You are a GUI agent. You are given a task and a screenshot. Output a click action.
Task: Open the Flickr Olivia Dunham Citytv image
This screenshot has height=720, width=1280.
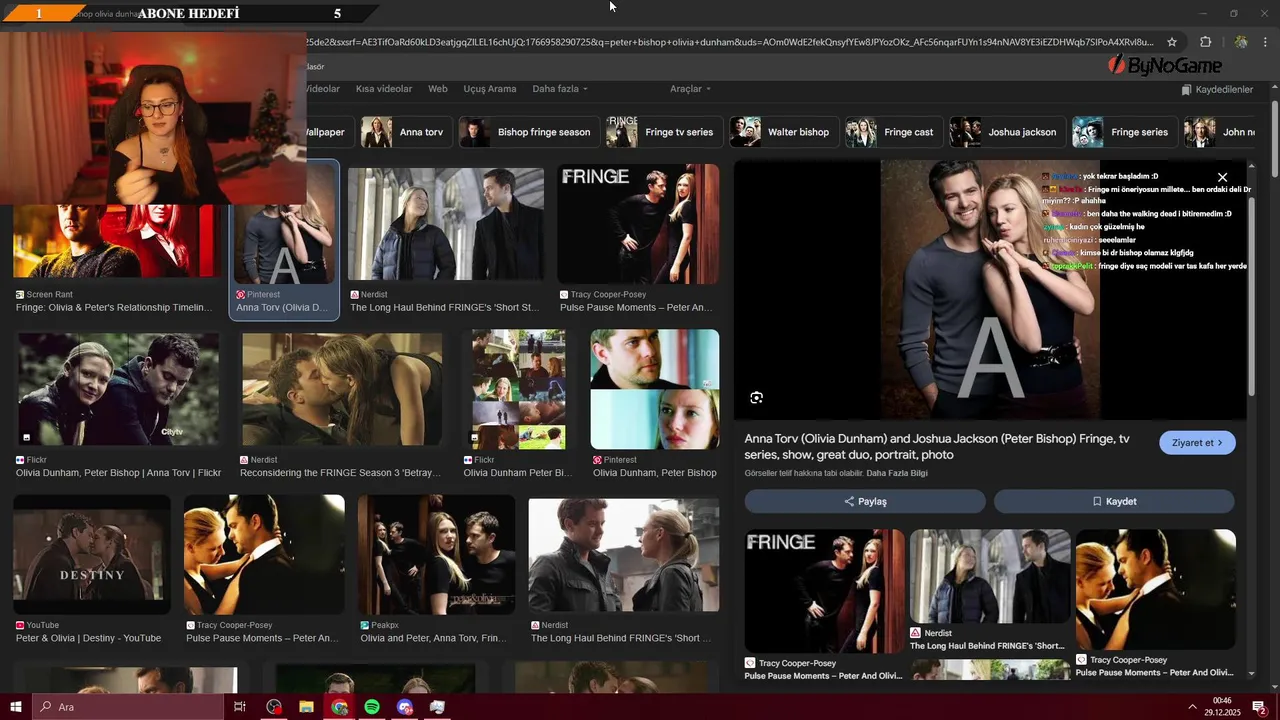pyautogui.click(x=118, y=389)
